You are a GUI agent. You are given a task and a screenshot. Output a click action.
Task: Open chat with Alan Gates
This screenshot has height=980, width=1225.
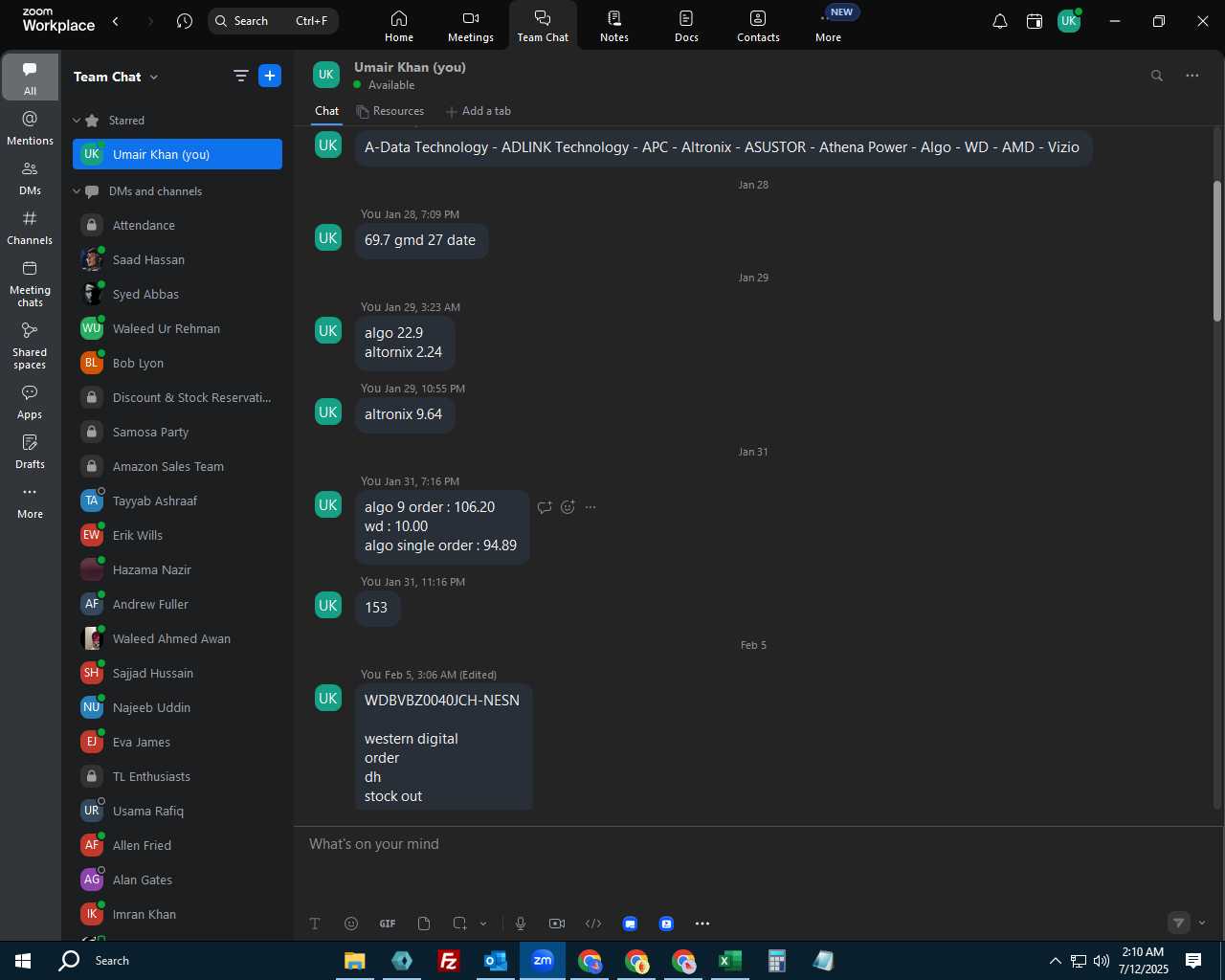click(177, 880)
